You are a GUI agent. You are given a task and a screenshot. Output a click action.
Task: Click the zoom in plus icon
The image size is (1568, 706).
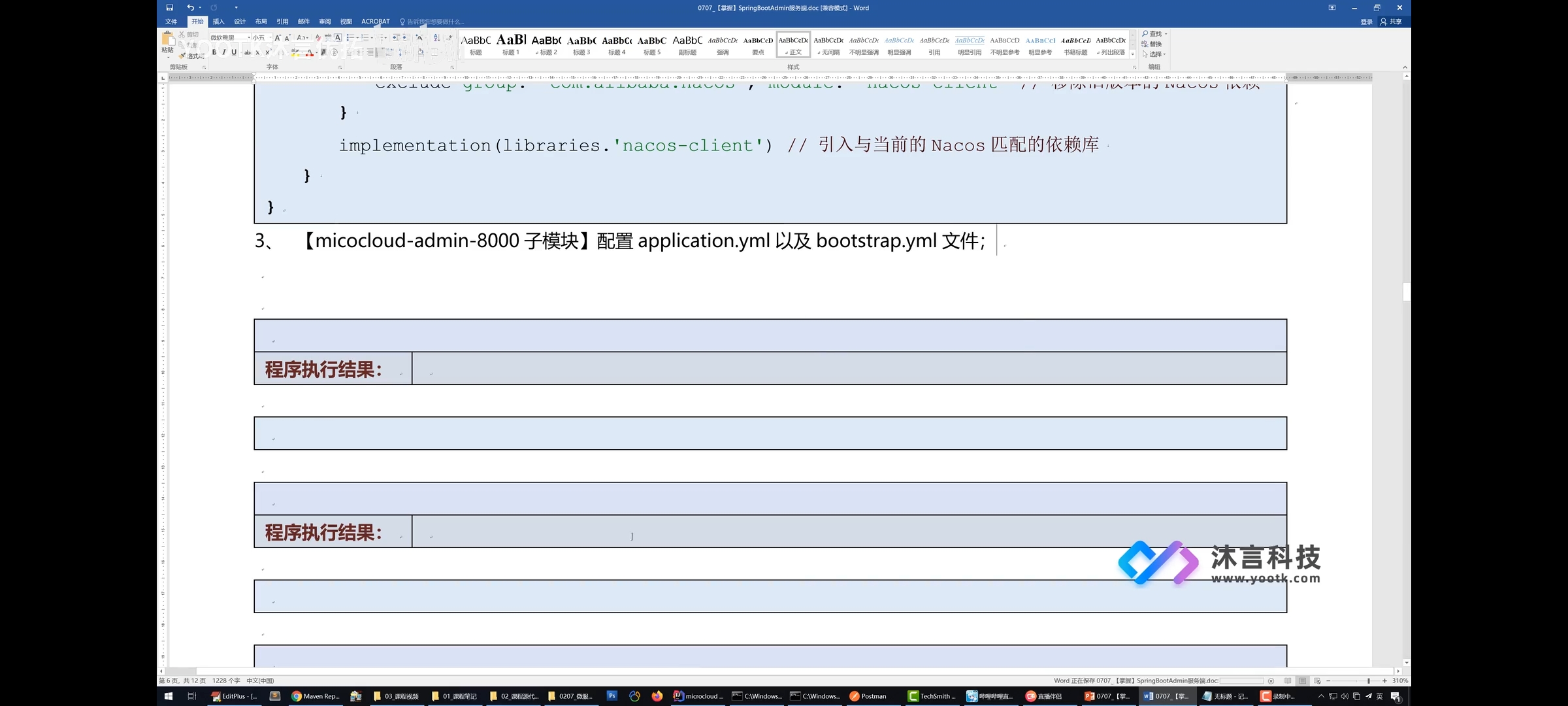1384,681
